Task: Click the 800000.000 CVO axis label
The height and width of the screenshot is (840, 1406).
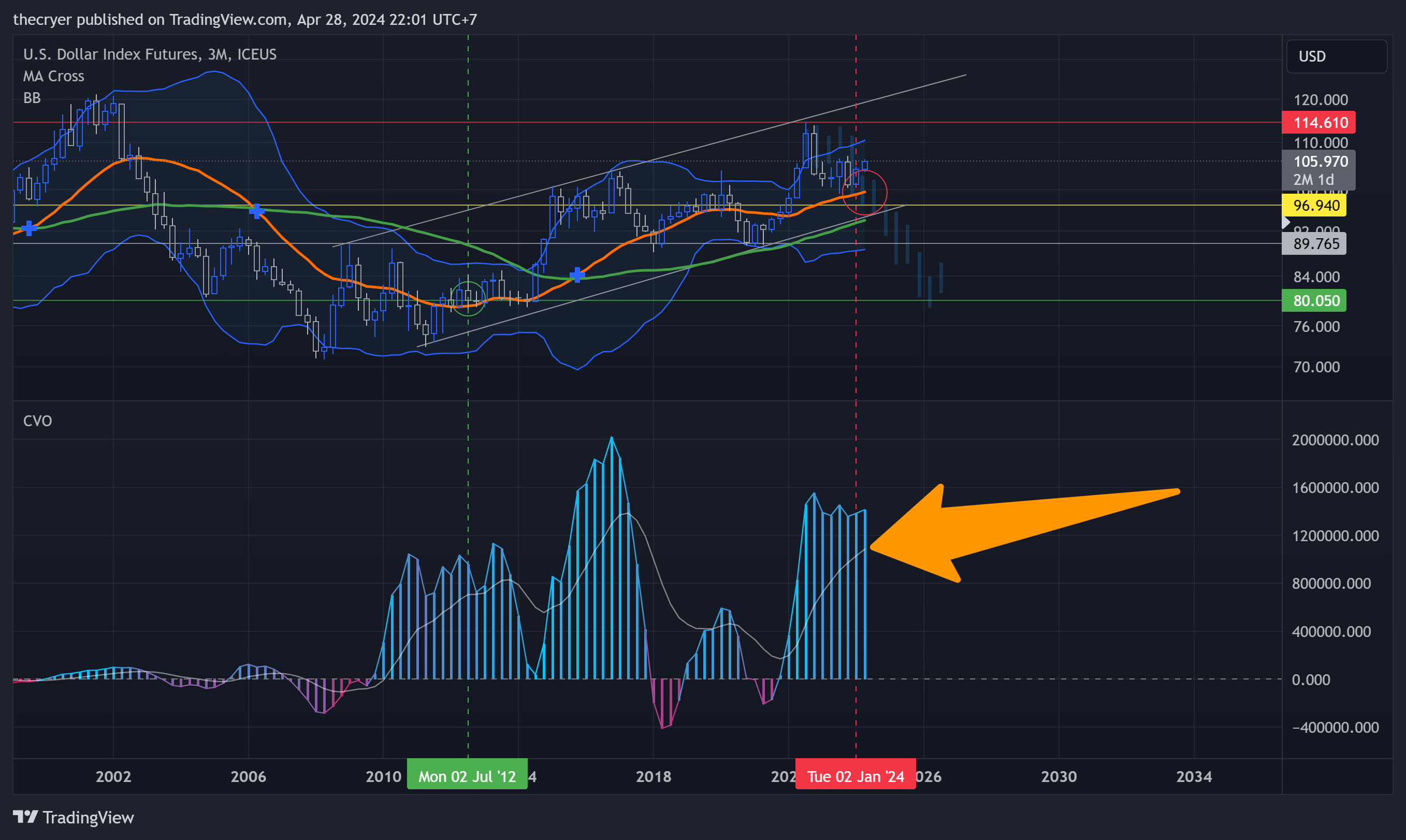Action: [1331, 583]
